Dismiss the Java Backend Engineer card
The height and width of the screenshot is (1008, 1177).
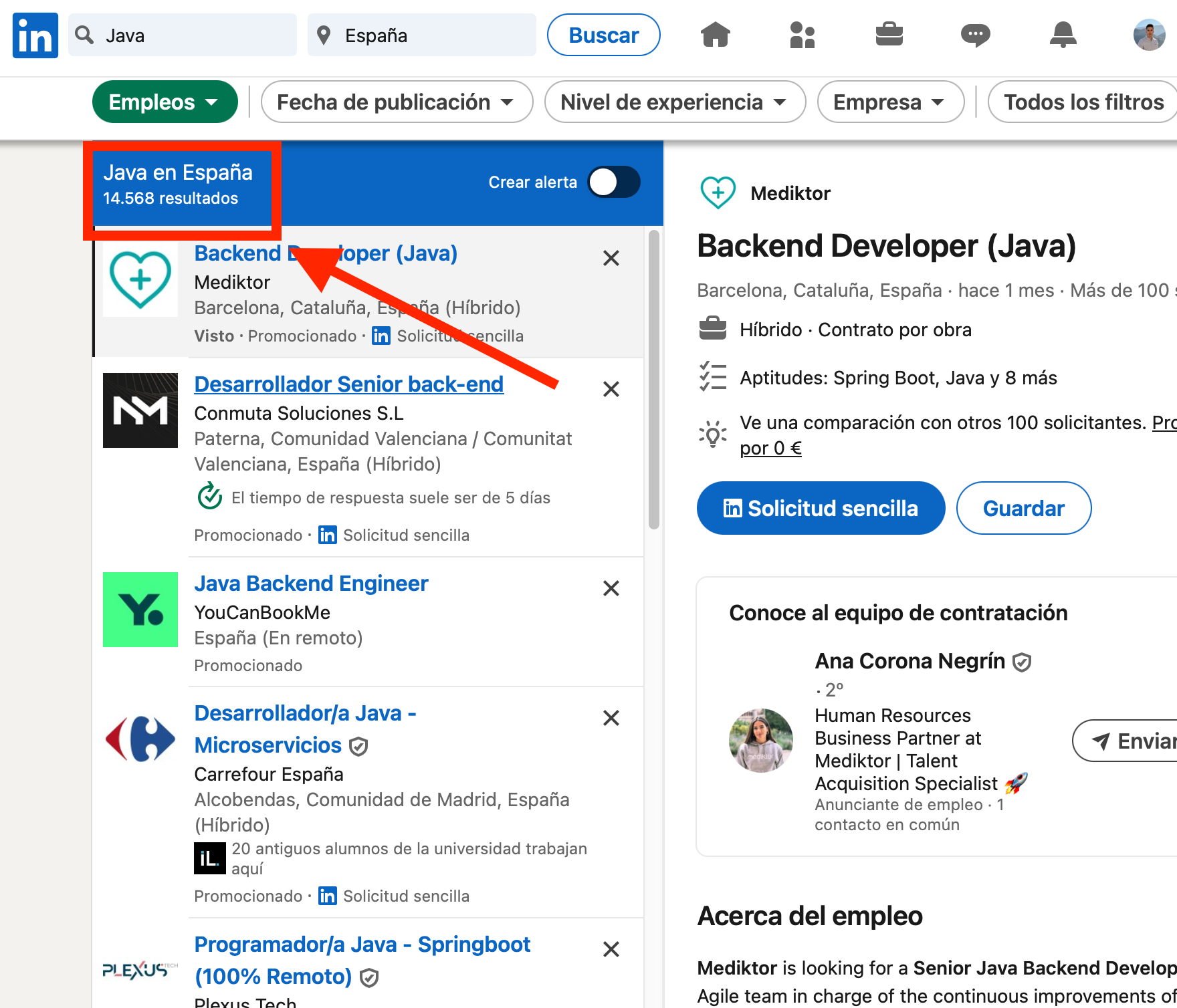pos(611,588)
